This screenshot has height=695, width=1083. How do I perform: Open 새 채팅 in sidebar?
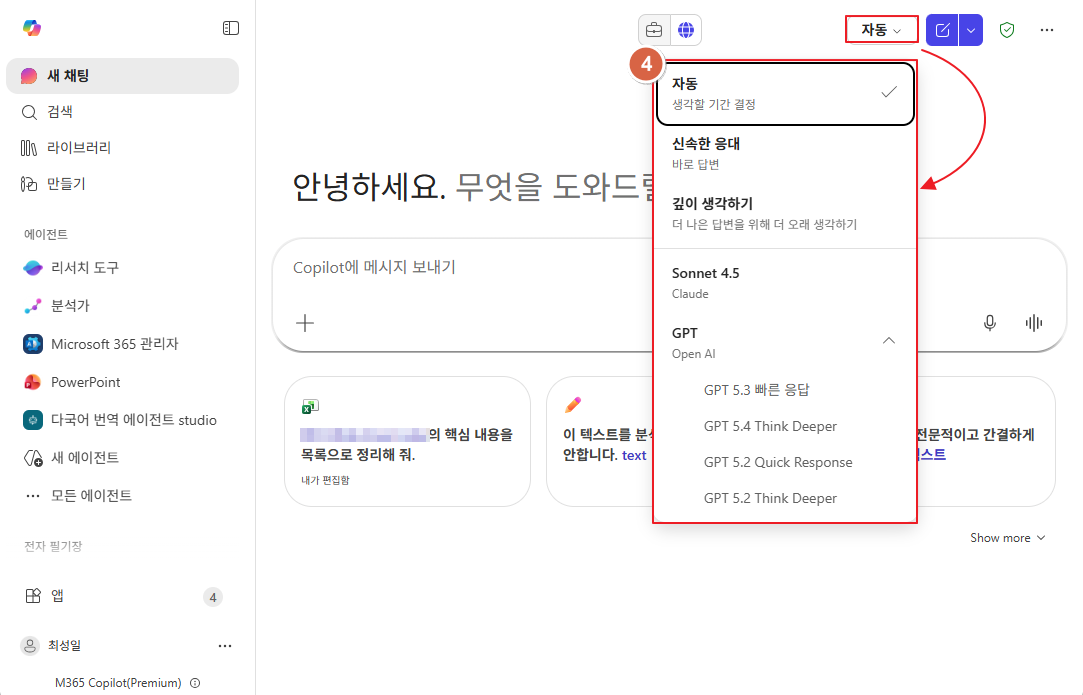(x=122, y=76)
